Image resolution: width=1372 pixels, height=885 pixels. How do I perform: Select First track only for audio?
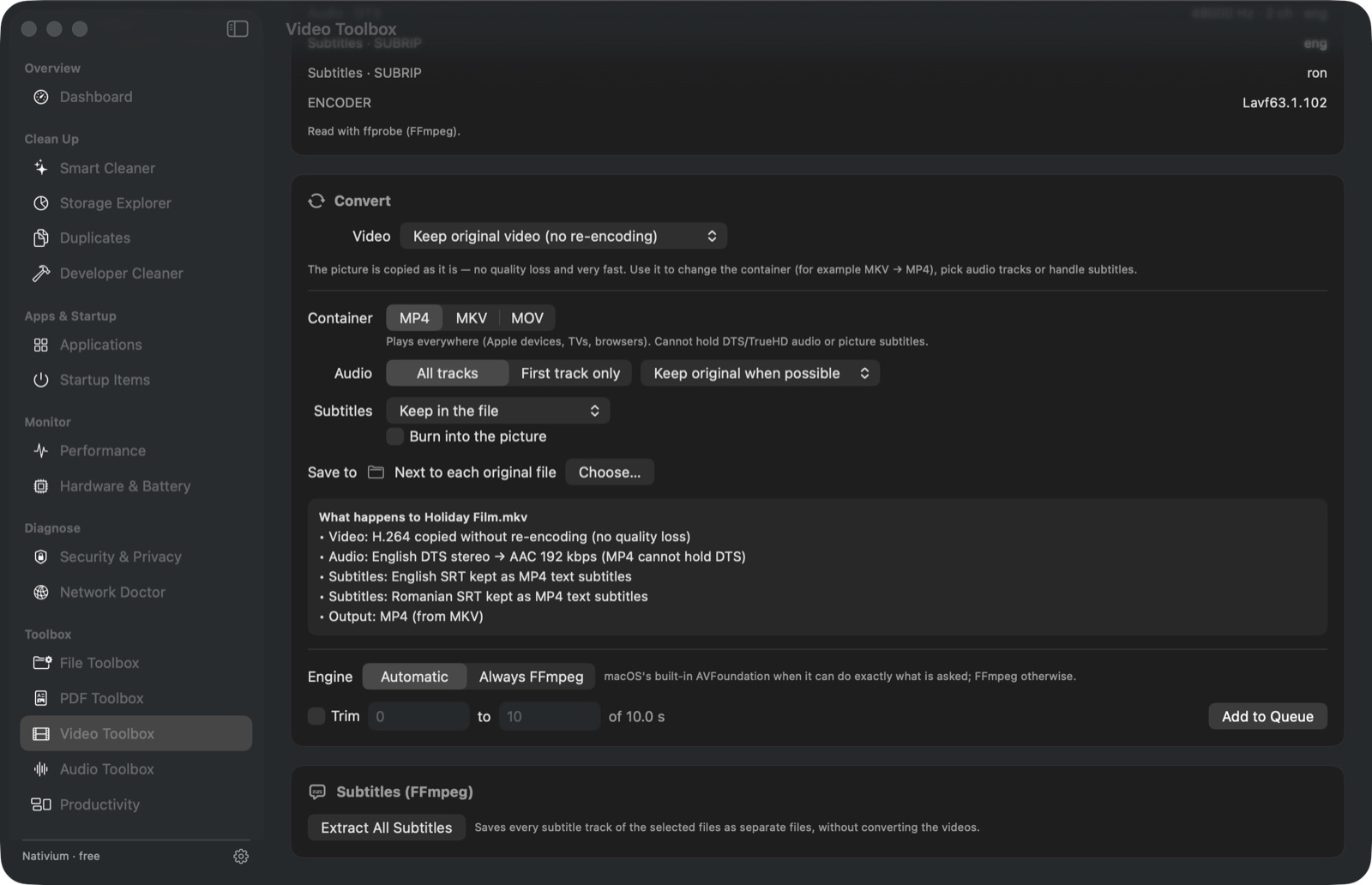coord(570,373)
